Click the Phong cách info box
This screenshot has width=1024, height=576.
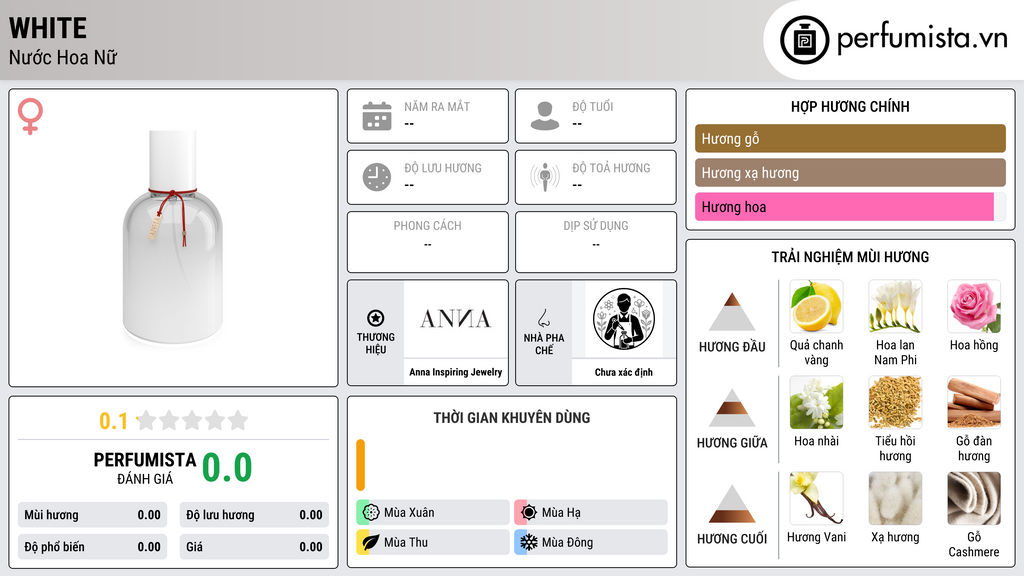[x=428, y=242]
